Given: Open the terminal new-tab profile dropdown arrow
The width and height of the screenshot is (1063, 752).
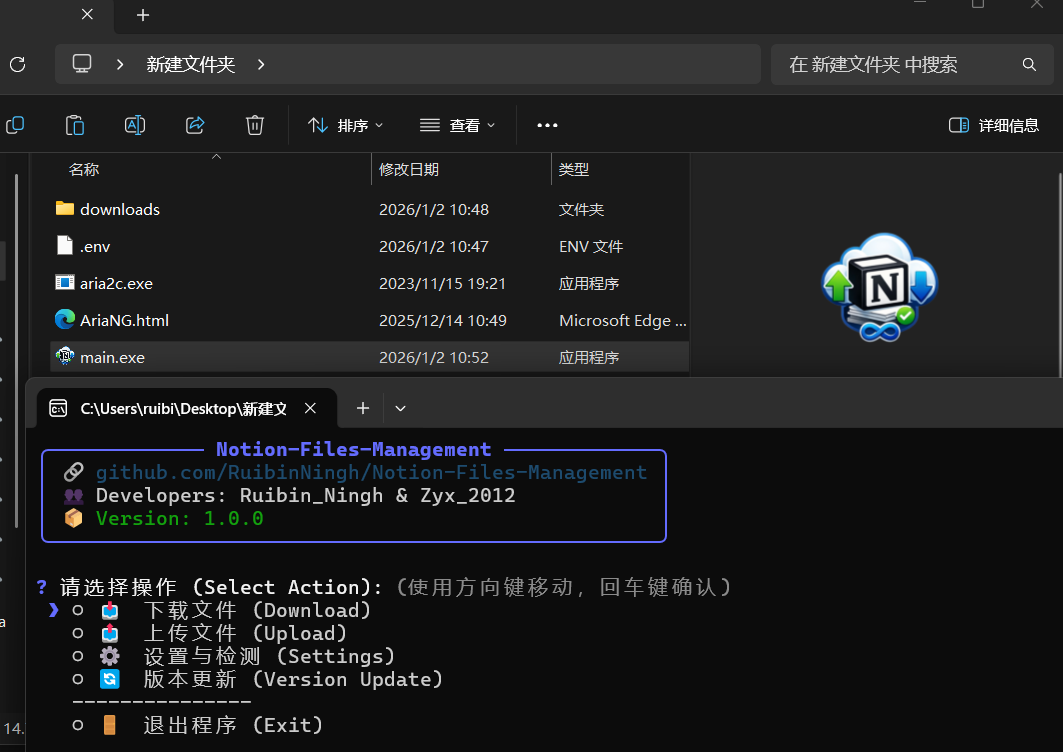Looking at the screenshot, I should (401, 408).
